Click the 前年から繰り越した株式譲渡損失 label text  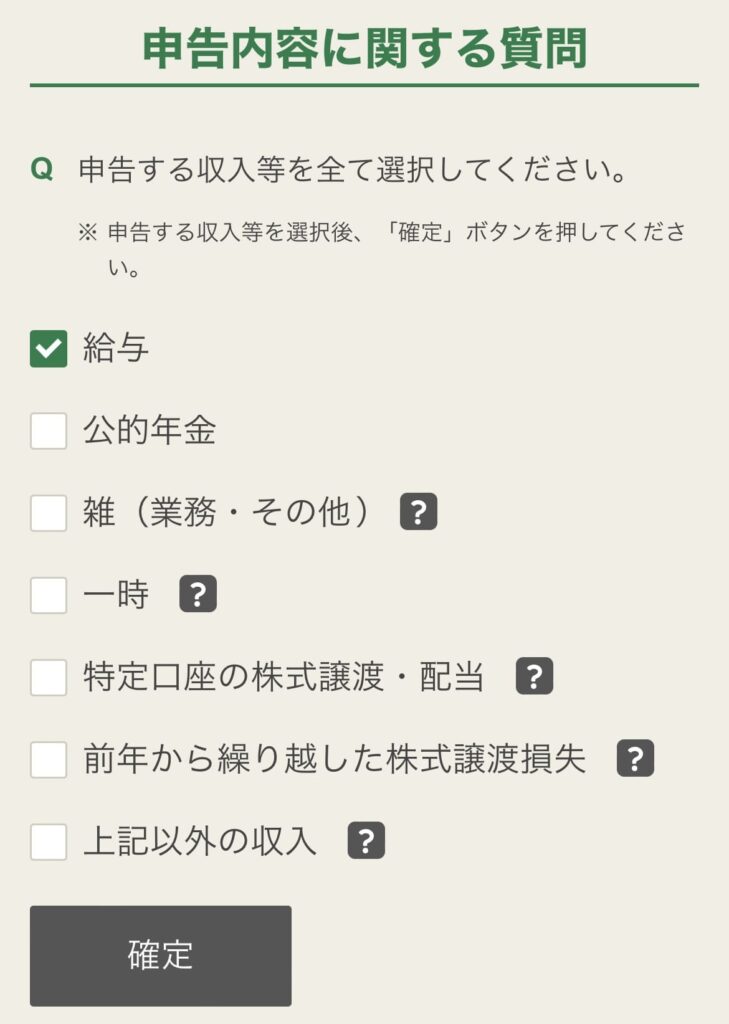click(334, 759)
